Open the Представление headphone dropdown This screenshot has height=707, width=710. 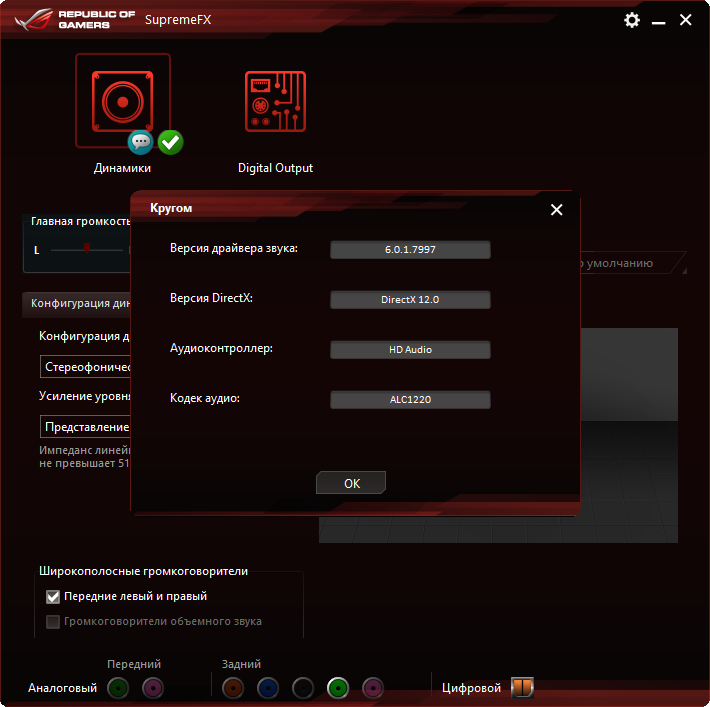(x=85, y=427)
